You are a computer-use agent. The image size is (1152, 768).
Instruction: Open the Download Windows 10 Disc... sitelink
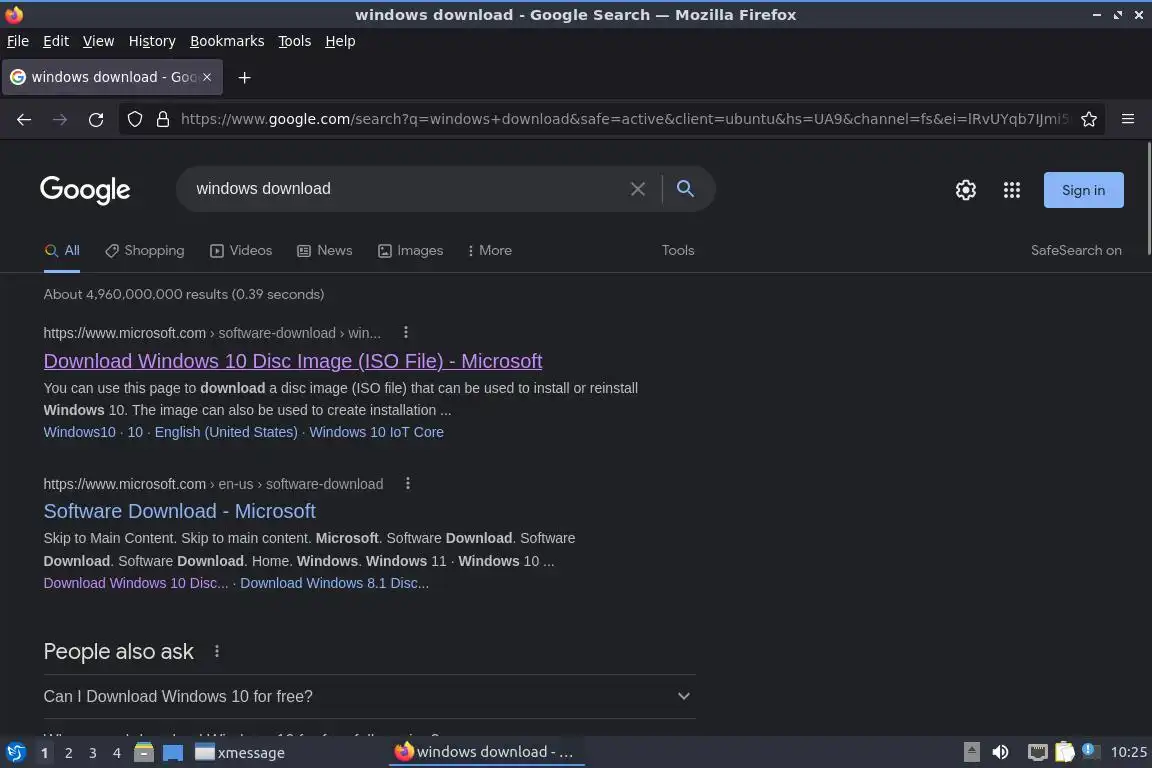click(x=136, y=584)
